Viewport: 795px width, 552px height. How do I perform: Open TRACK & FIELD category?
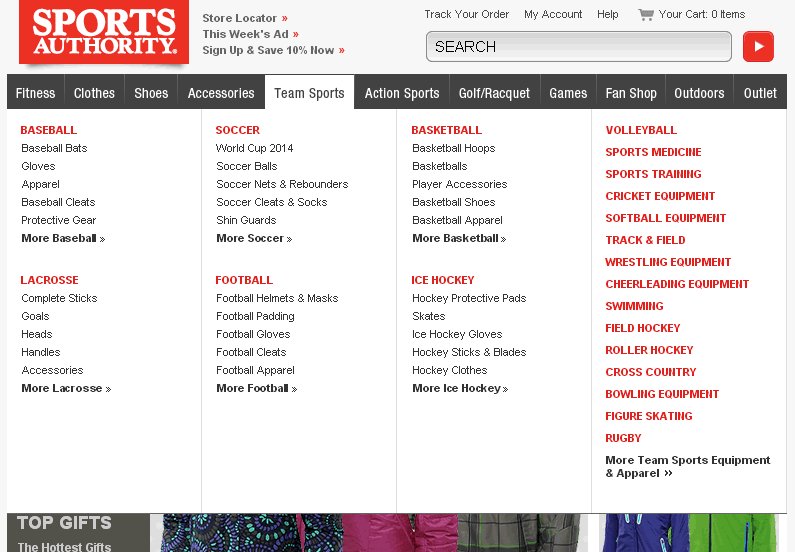645,240
